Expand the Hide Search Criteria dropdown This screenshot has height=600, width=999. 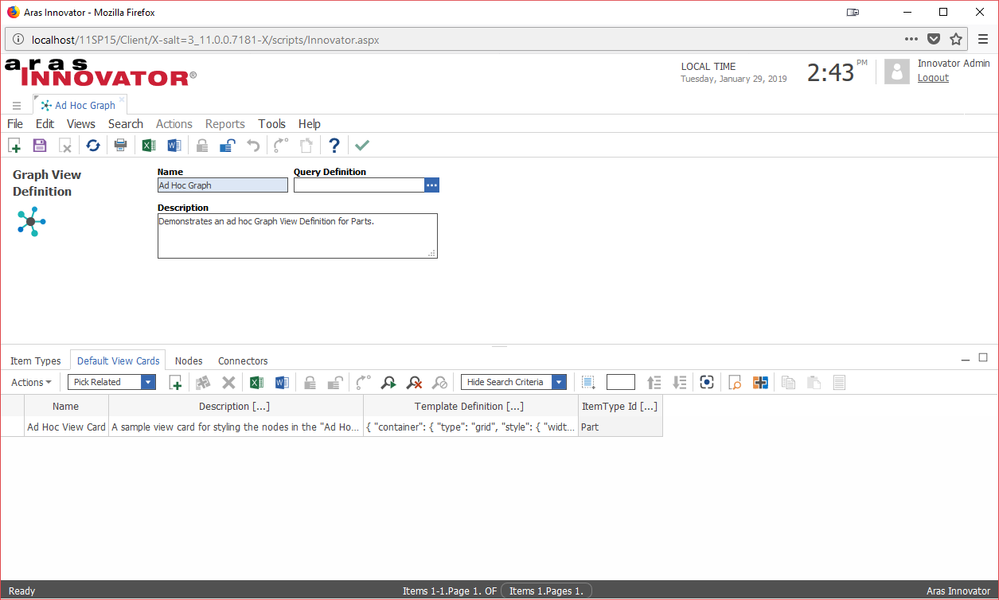tap(559, 382)
